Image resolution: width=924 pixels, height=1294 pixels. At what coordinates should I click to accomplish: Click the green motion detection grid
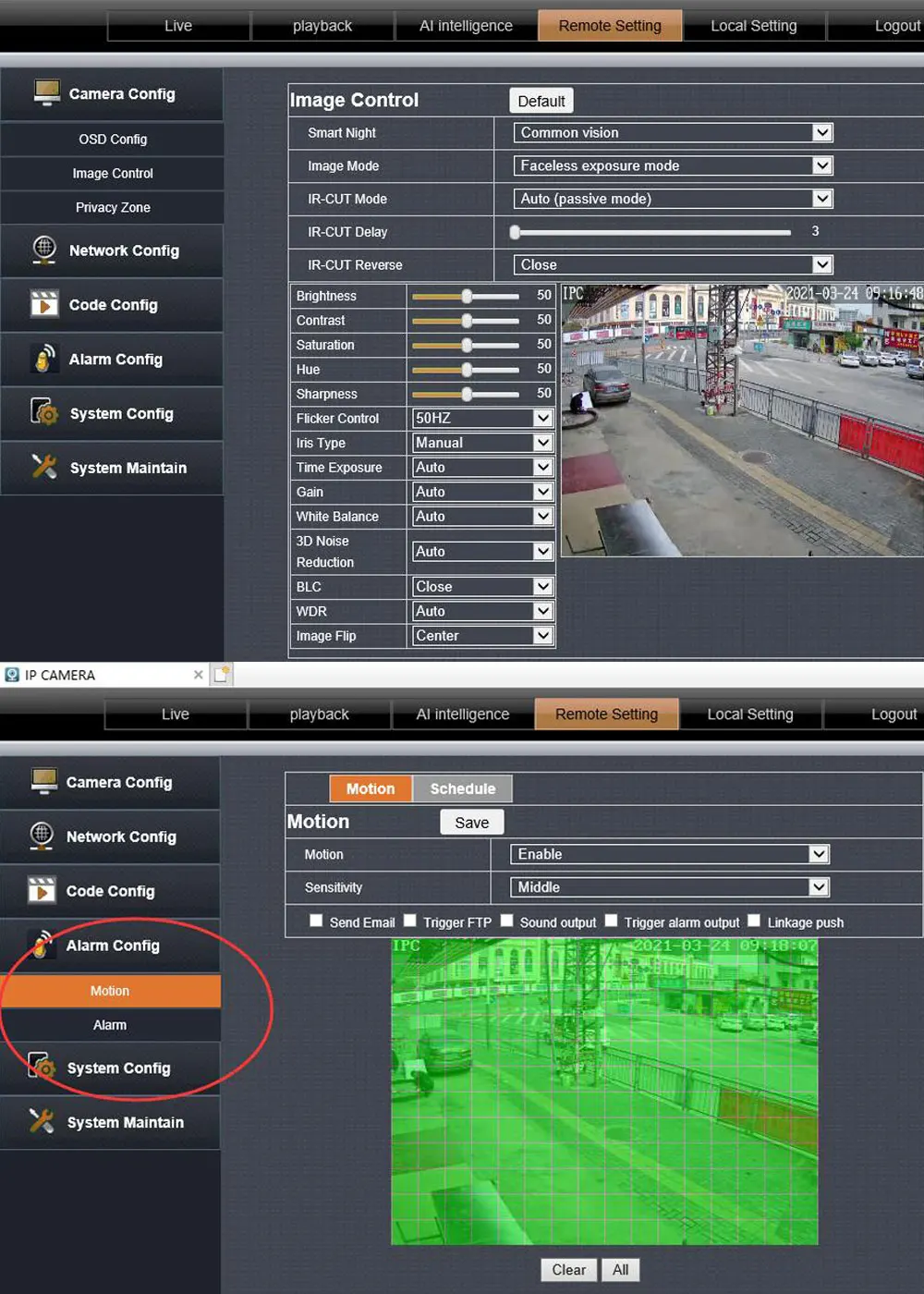tap(604, 1092)
